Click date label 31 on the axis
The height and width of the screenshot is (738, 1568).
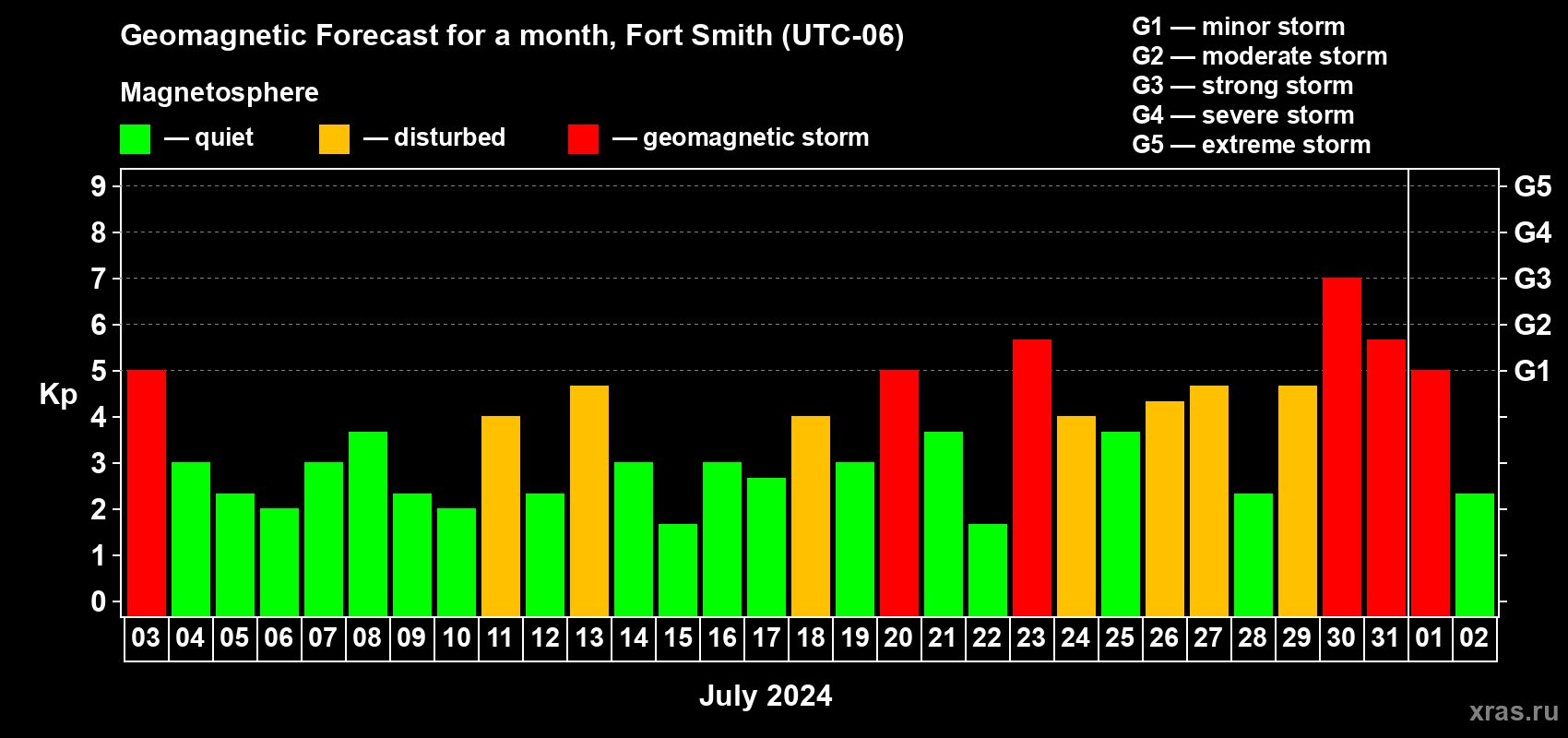(1385, 638)
